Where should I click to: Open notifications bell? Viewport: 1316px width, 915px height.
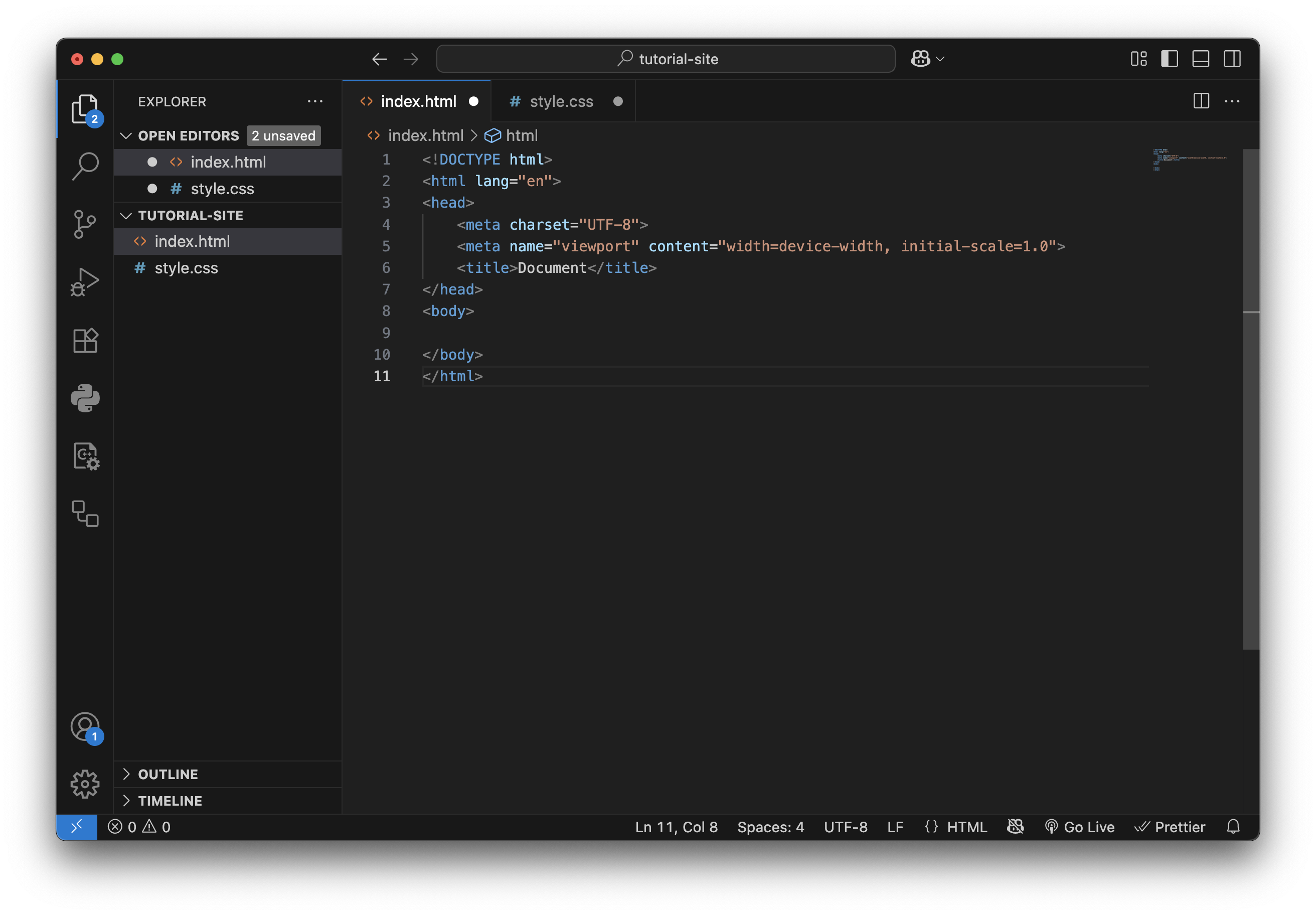tap(1233, 827)
